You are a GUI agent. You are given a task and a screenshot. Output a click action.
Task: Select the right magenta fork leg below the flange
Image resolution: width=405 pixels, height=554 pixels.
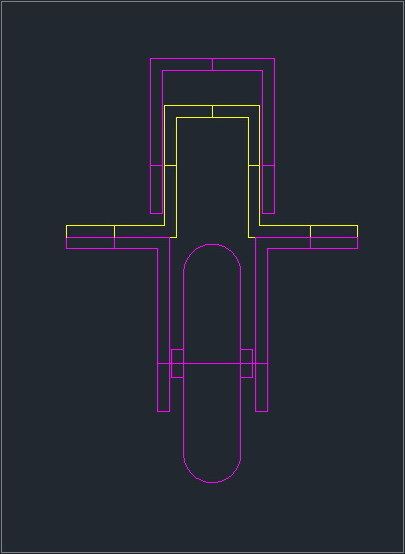tap(262, 330)
